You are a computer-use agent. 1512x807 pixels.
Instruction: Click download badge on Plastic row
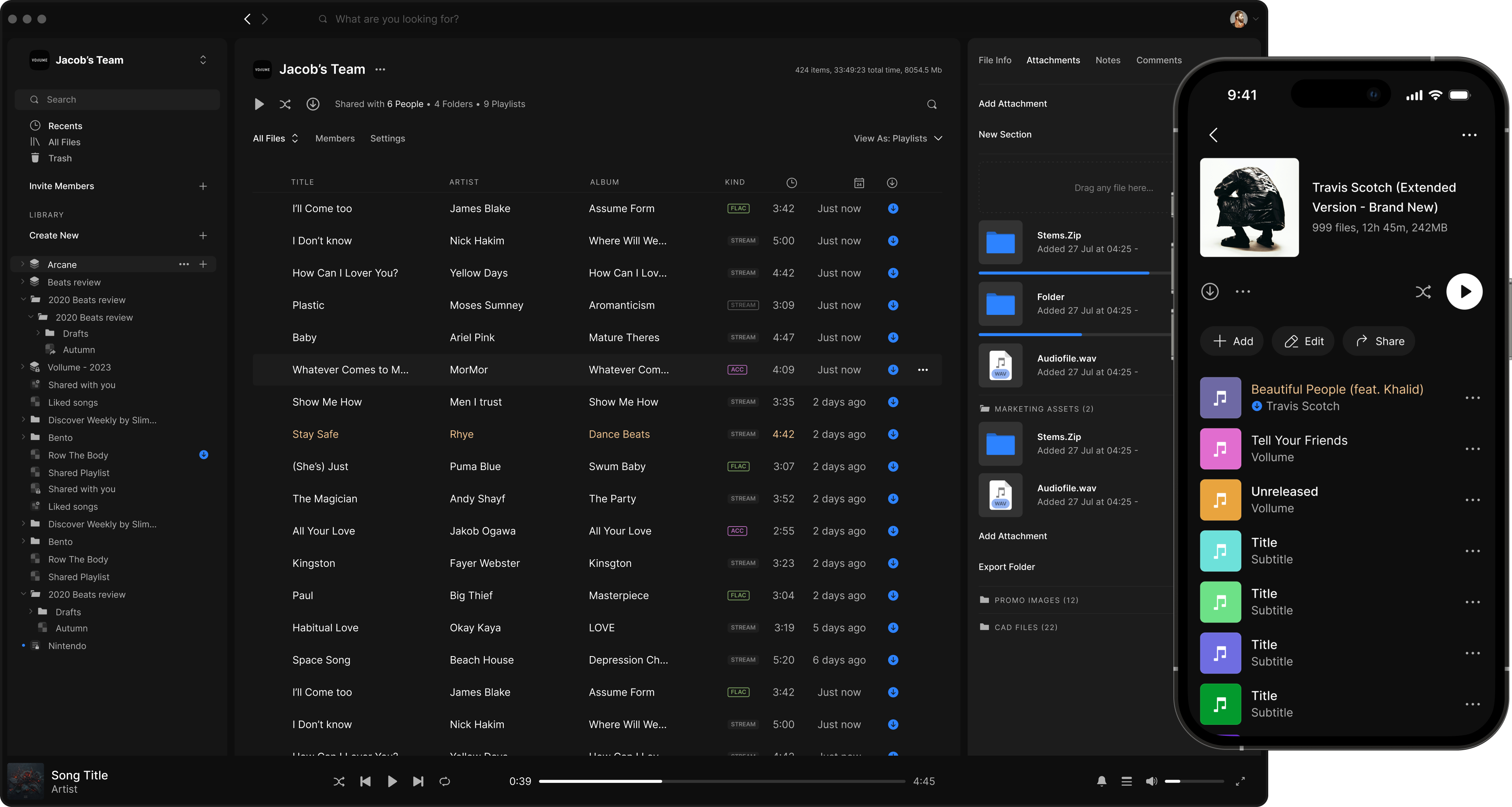click(x=893, y=305)
